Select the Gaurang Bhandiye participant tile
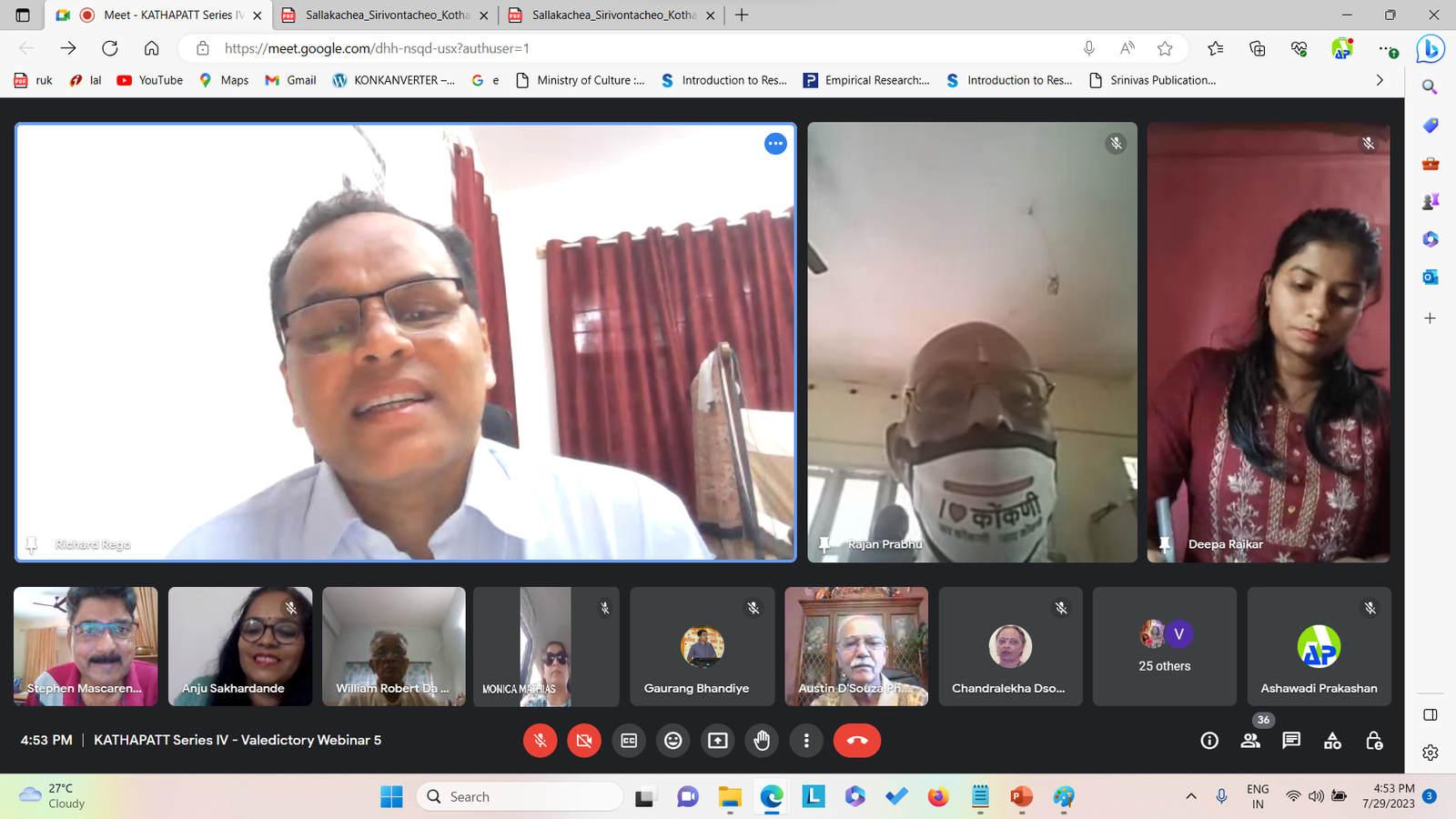Screen dimensions: 1456x819 702,646
